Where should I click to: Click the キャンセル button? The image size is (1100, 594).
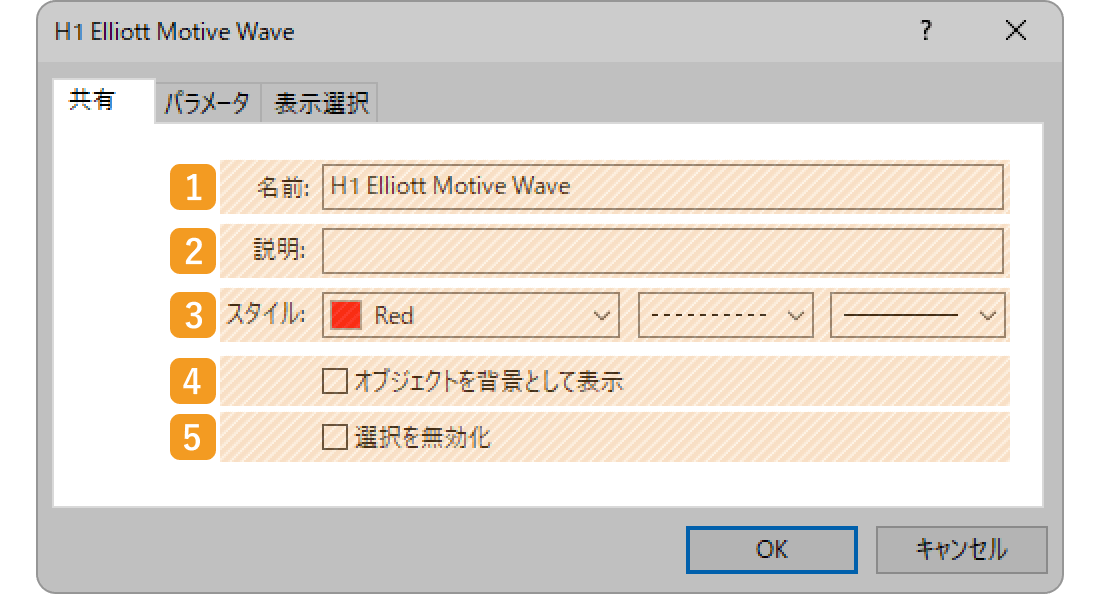(961, 549)
